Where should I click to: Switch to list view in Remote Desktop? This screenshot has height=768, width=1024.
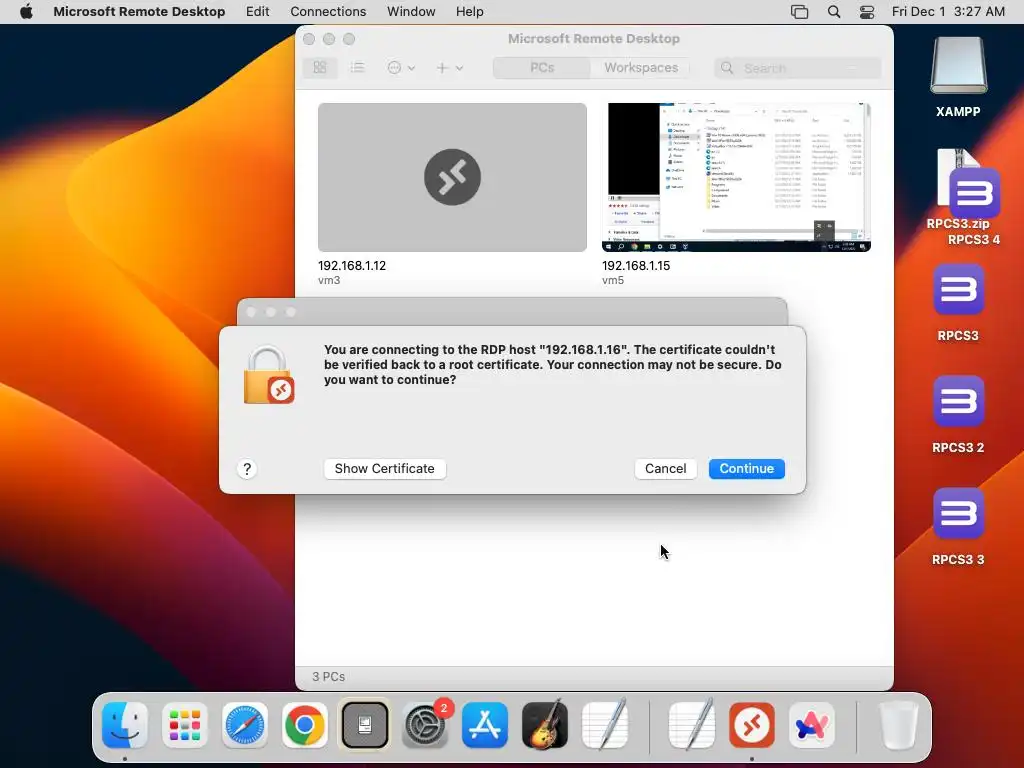pyautogui.click(x=357, y=67)
